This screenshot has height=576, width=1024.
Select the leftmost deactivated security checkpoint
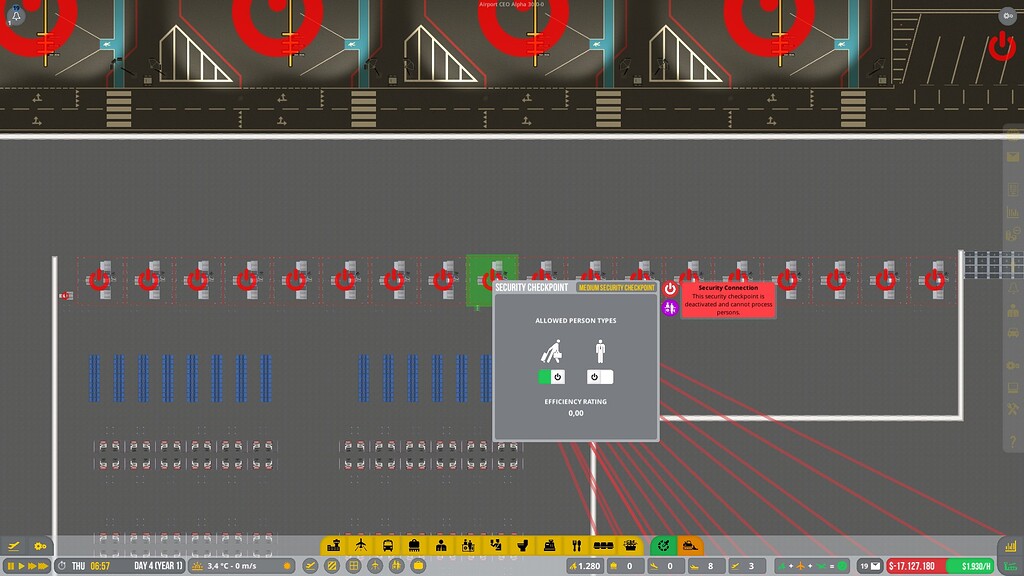[x=99, y=280]
